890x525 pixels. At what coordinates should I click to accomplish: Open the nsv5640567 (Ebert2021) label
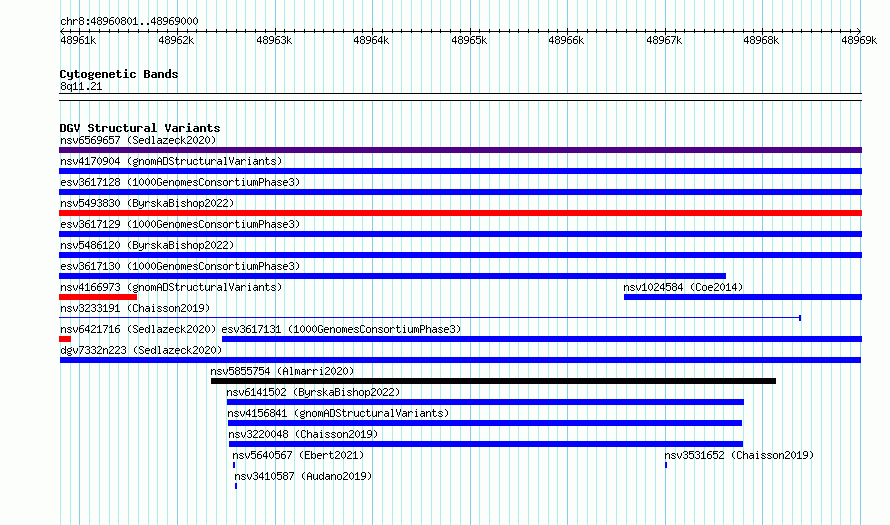[x=298, y=455]
